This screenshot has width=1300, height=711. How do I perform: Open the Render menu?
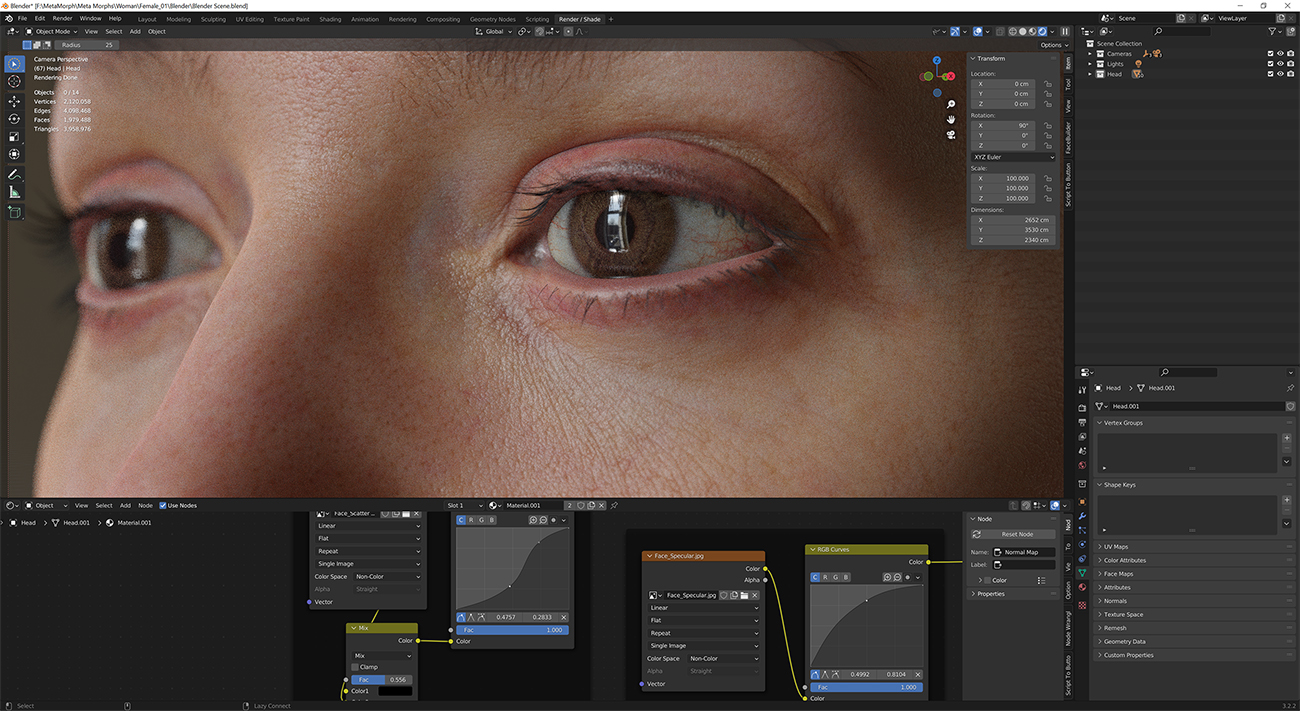[x=62, y=18]
